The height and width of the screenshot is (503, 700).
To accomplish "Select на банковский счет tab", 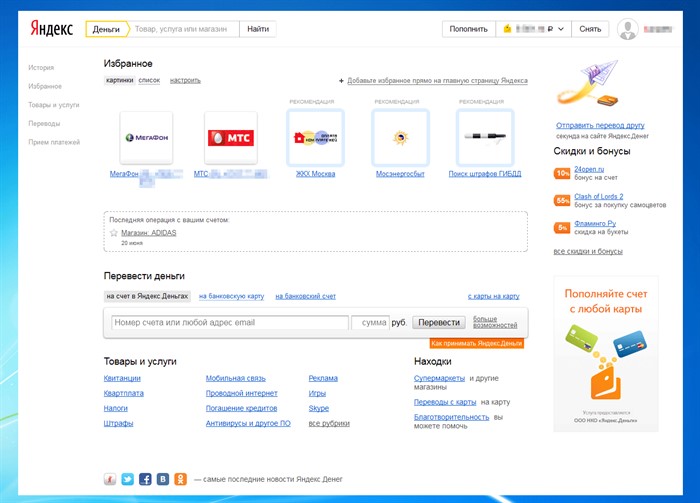I will [x=305, y=296].
